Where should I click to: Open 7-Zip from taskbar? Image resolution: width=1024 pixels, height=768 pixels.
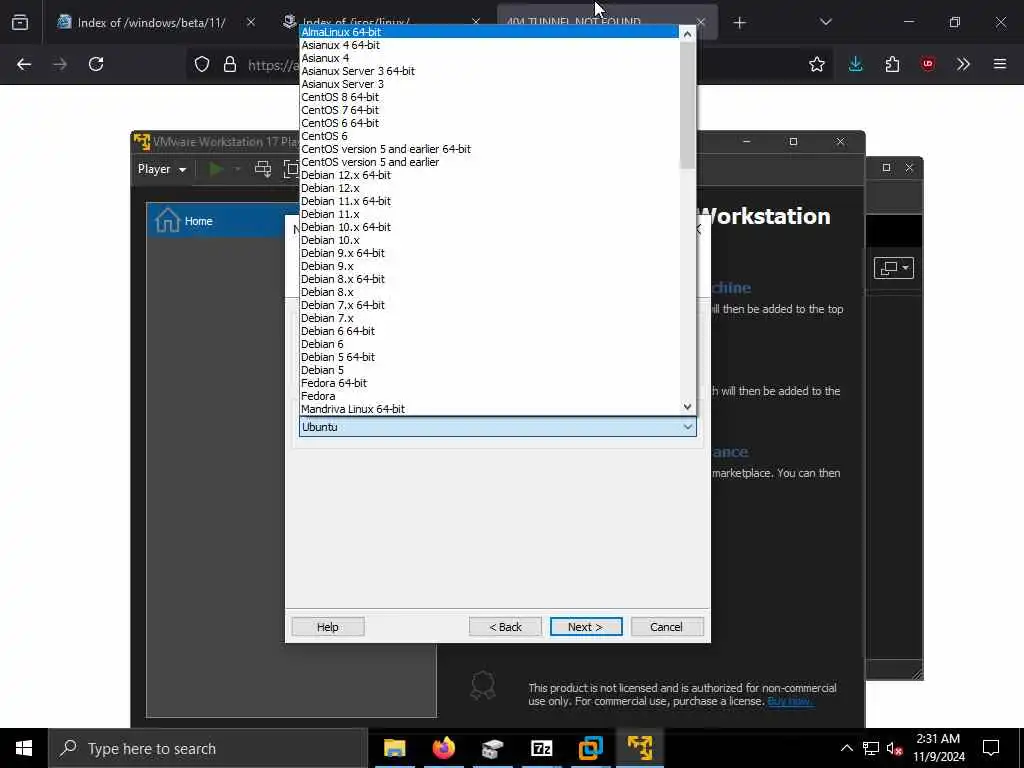tap(541, 748)
